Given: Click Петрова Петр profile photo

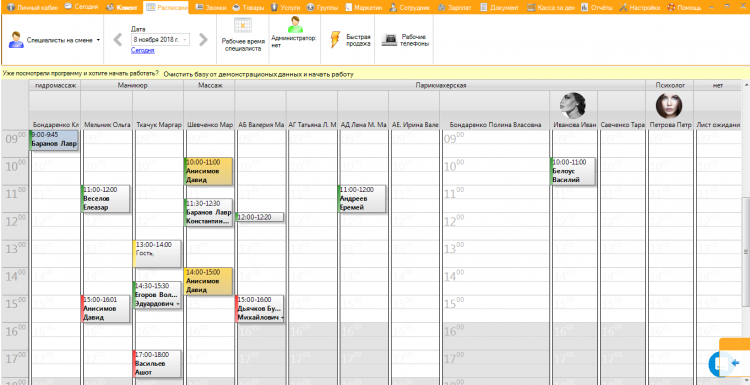Looking at the screenshot, I should 669,106.
